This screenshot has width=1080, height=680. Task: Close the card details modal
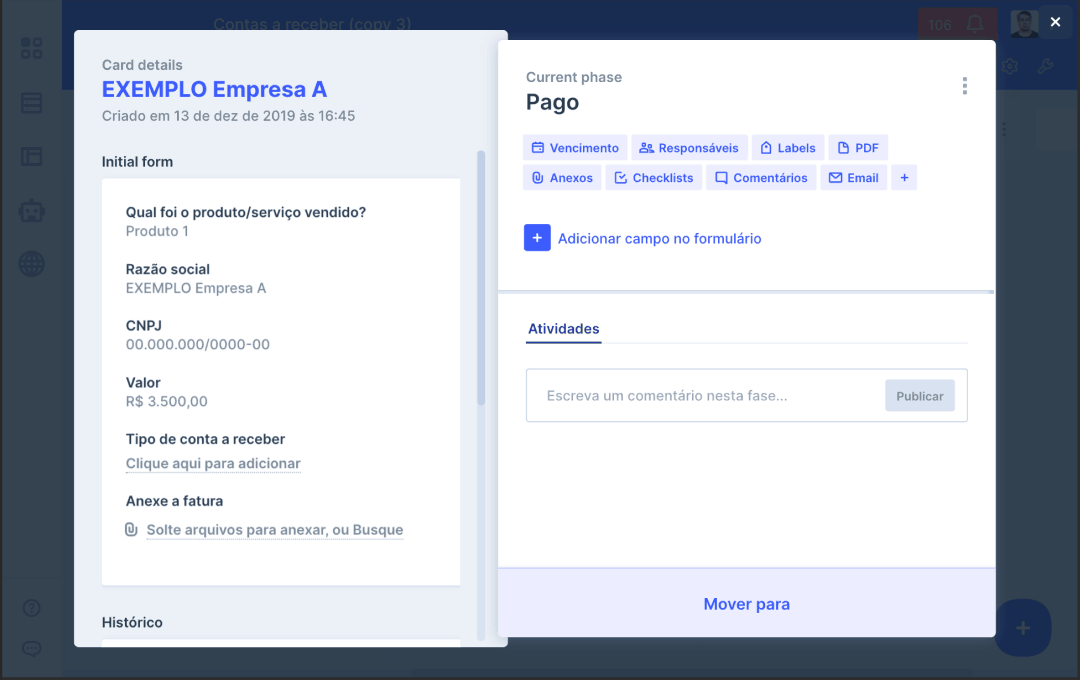pos(1055,22)
